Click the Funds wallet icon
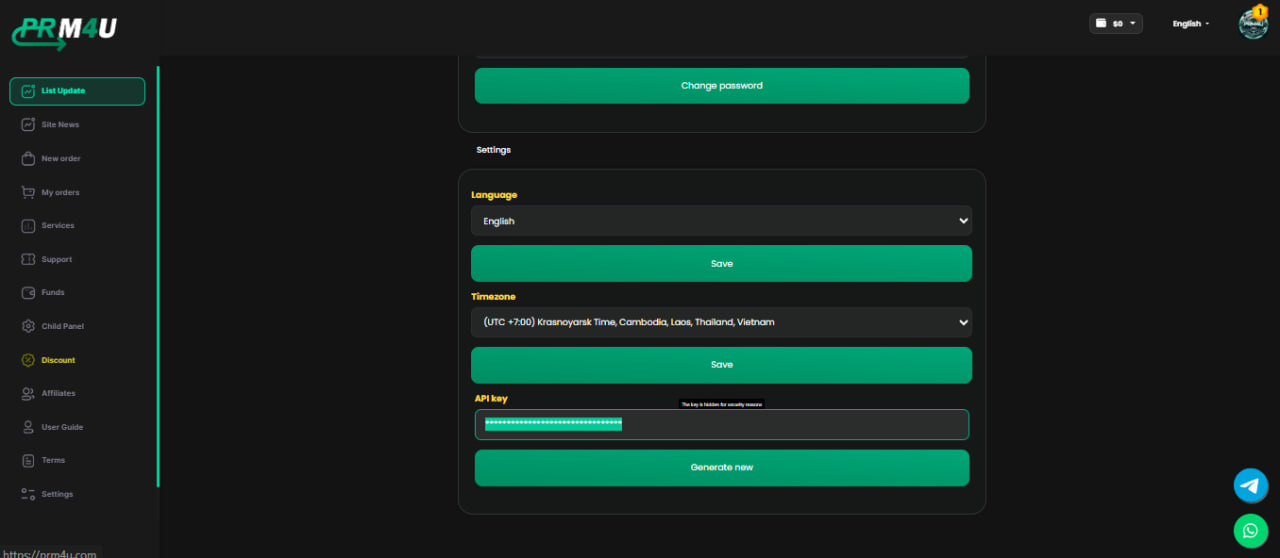This screenshot has width=1280, height=558. (28, 293)
